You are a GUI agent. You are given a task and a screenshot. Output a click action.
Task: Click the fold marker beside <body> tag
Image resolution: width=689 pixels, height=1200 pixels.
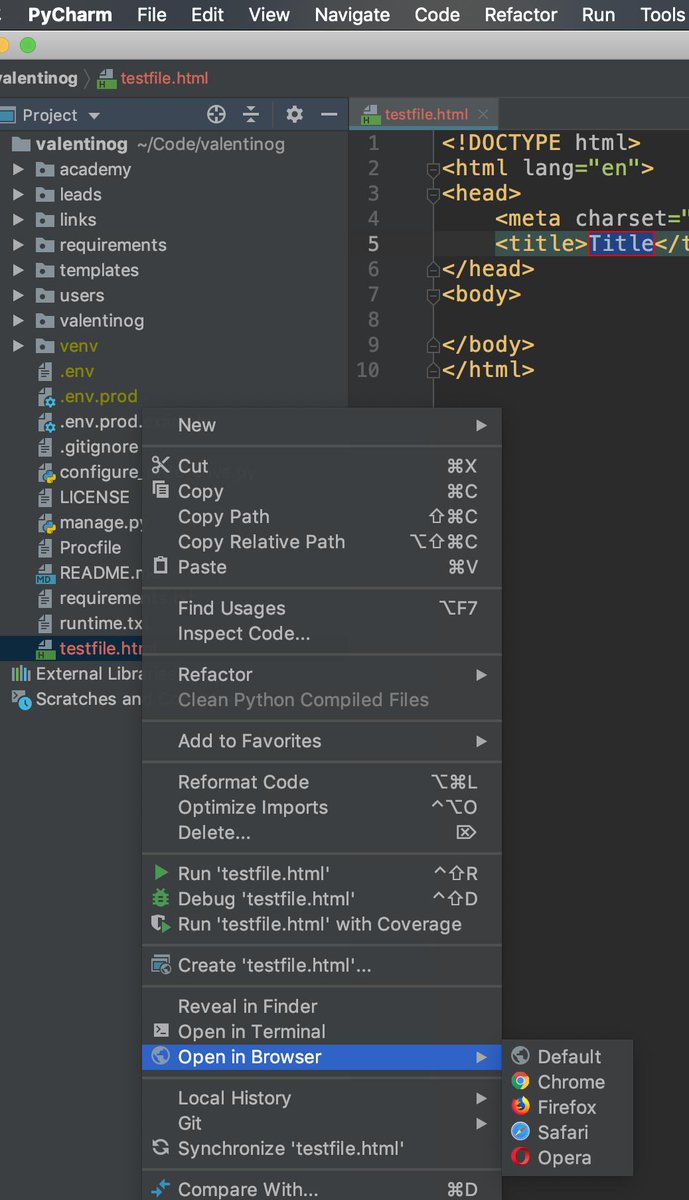point(434,295)
